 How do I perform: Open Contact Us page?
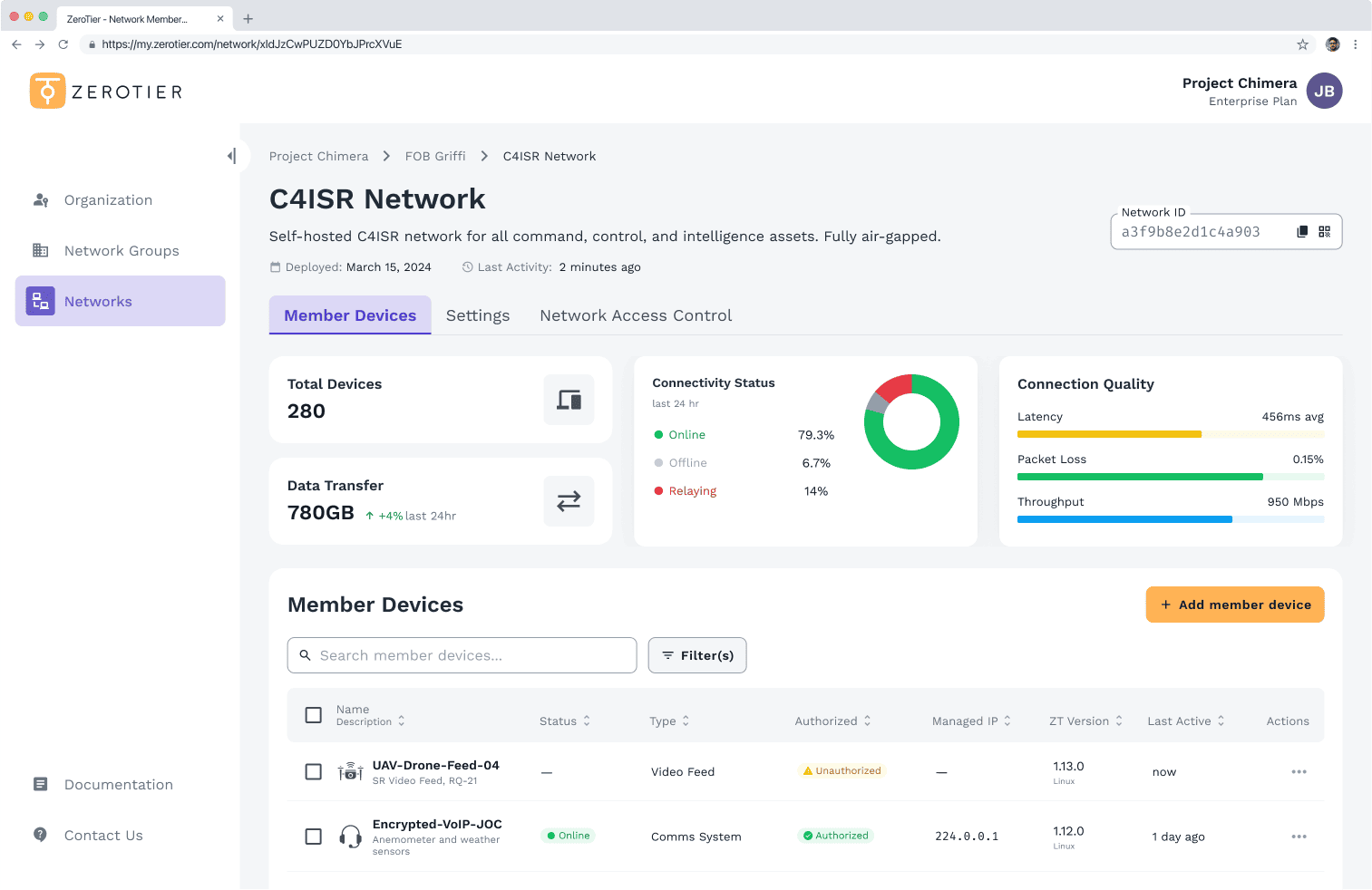(x=121, y=836)
